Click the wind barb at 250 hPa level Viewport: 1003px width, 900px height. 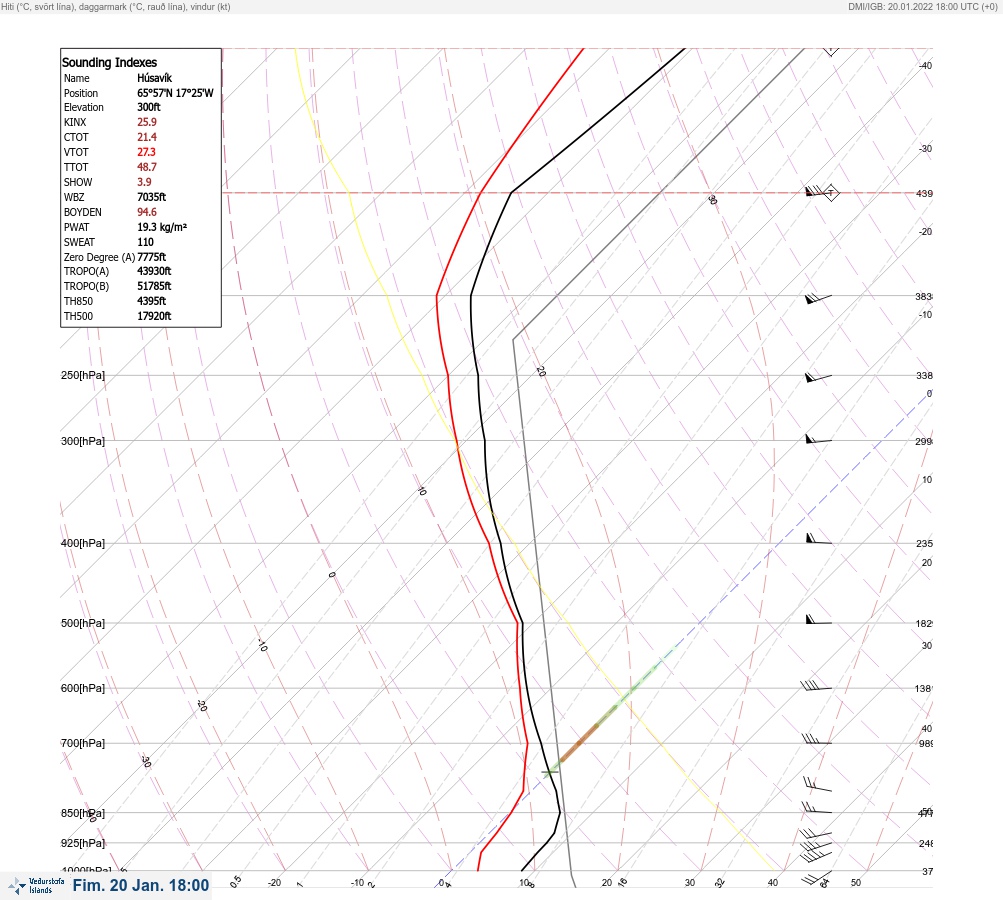point(818,377)
